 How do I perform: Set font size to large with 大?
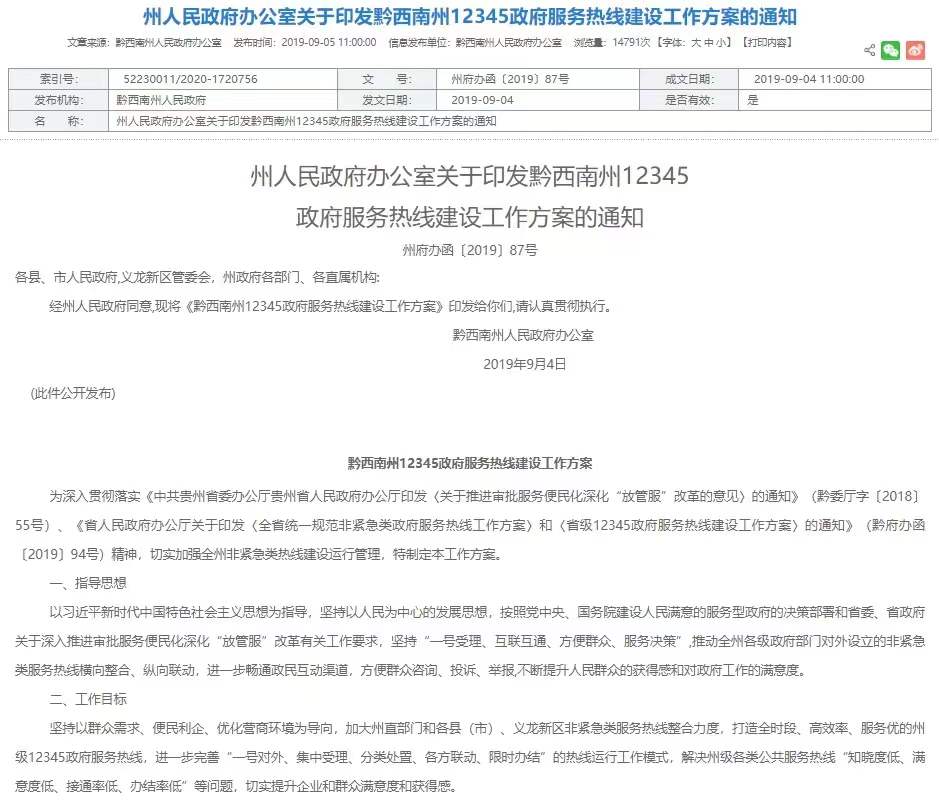click(x=696, y=43)
